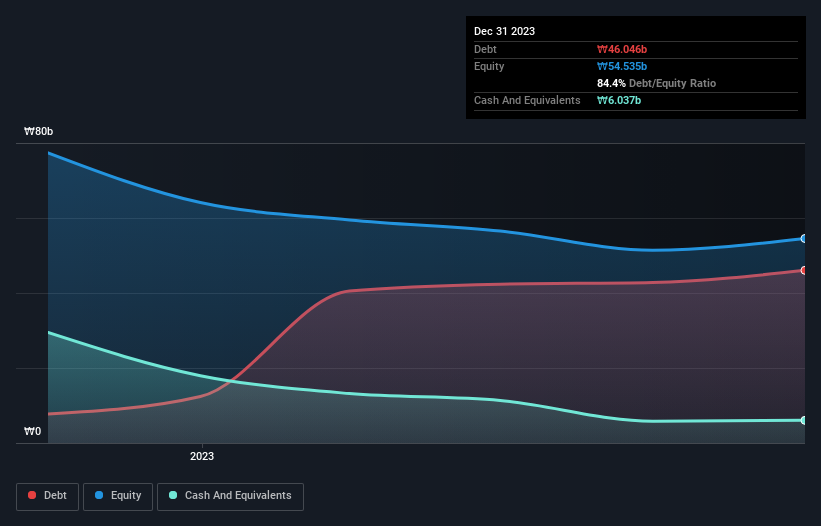Select the Debt end-point marker on chart

[804, 271]
